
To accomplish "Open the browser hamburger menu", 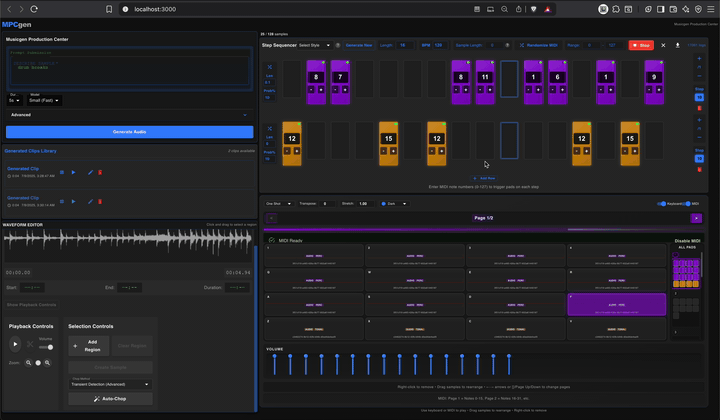I will click(x=710, y=9).
